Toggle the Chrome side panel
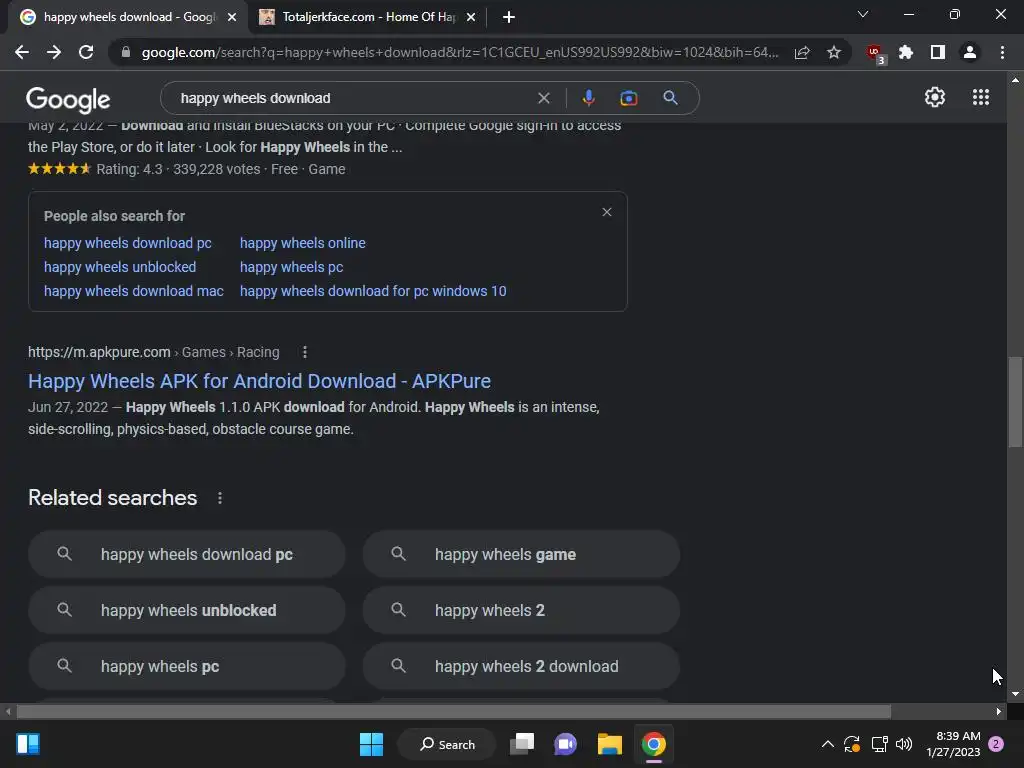The image size is (1024, 768). click(x=938, y=52)
